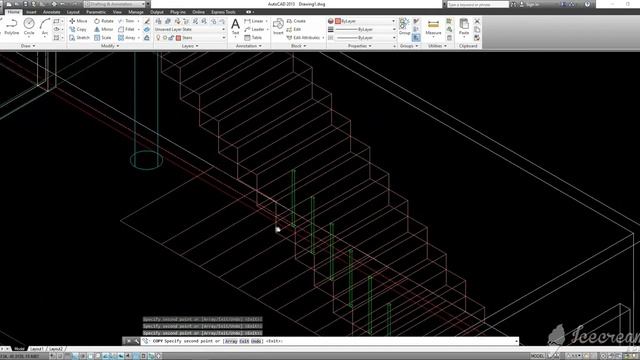Switch to the View ribbon tab
The height and width of the screenshot is (360, 640).
117,12
